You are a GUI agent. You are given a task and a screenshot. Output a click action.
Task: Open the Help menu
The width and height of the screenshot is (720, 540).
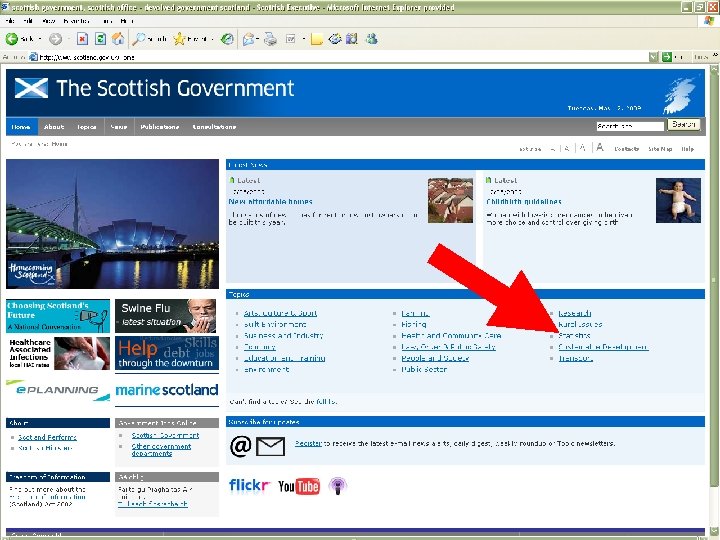pyautogui.click(x=127, y=21)
